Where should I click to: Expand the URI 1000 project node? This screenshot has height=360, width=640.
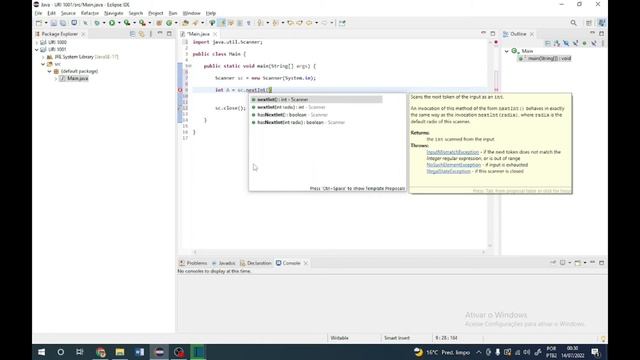coord(37,42)
